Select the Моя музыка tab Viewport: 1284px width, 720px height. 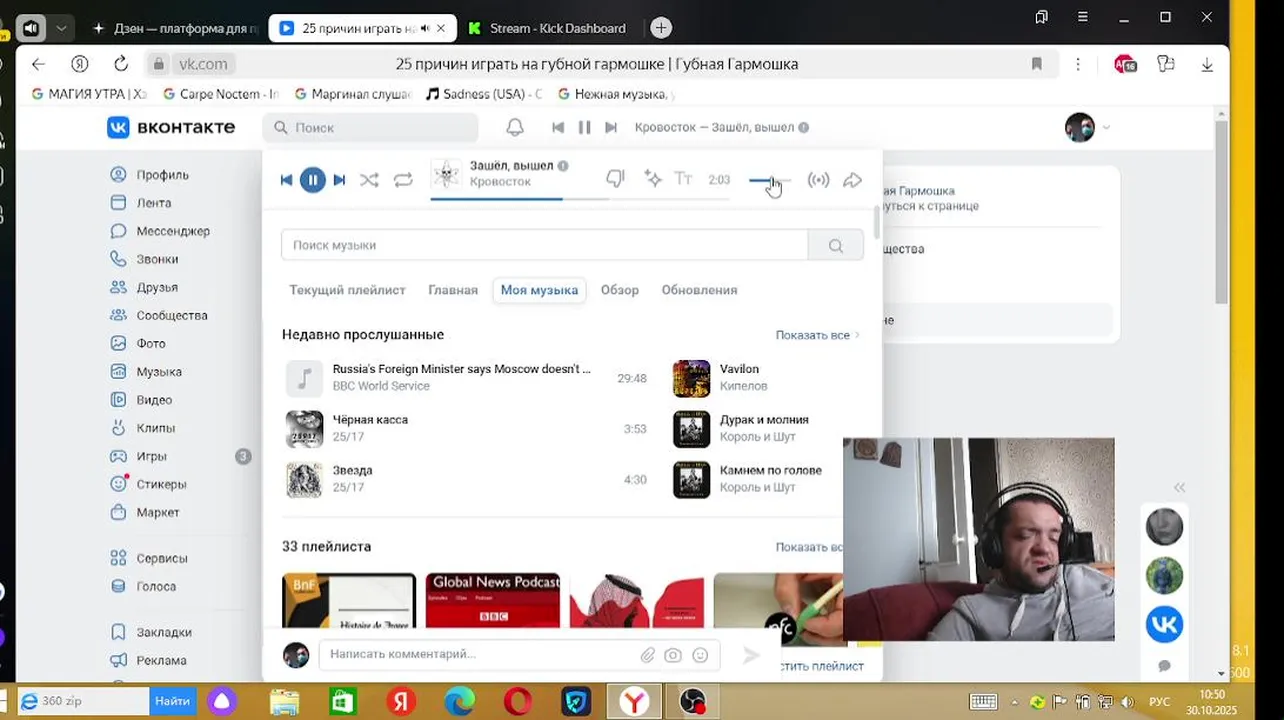pos(539,290)
